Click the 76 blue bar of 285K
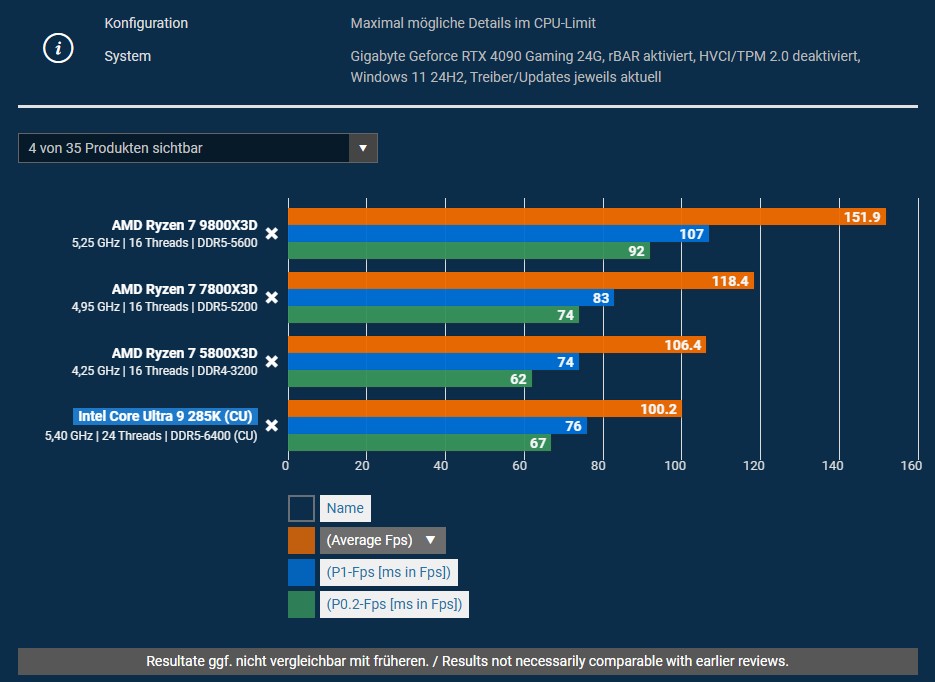 (437, 426)
